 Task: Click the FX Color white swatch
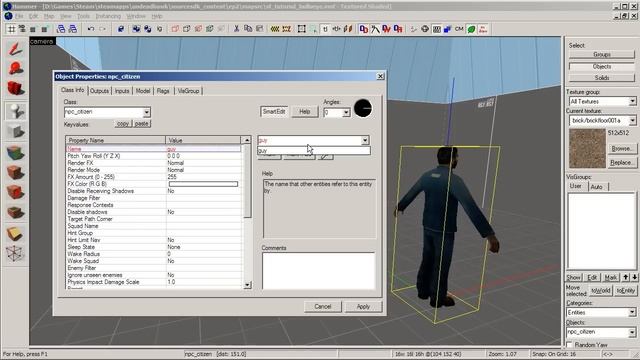coord(203,184)
